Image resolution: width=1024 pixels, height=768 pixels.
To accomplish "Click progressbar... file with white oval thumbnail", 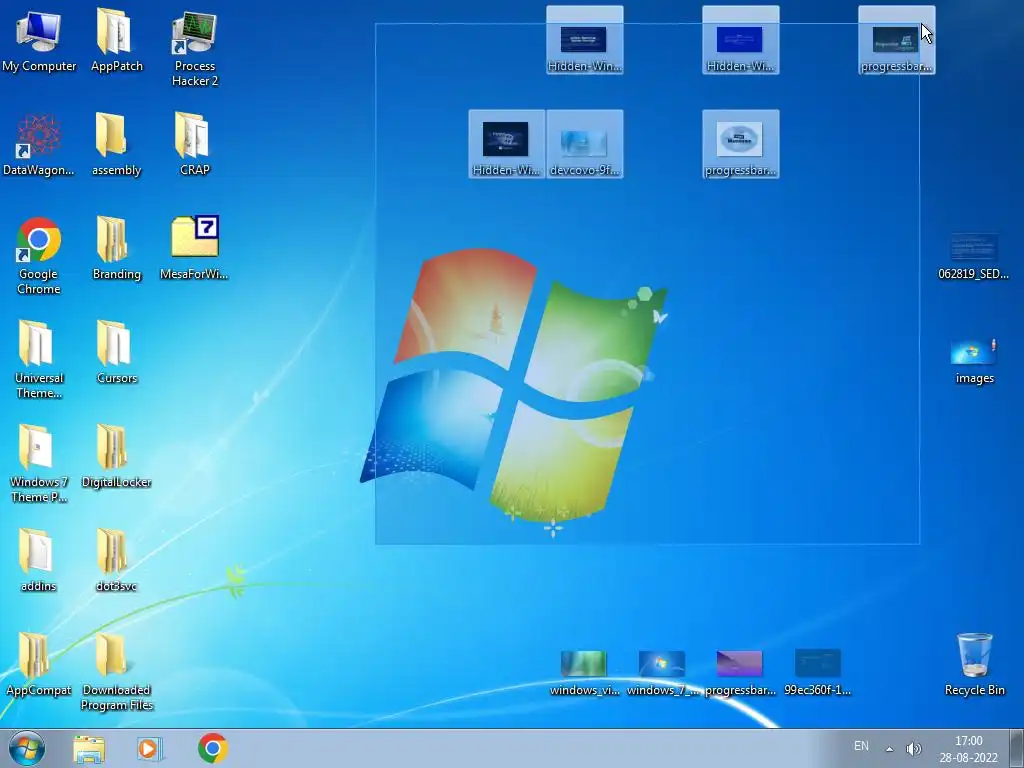I will [x=741, y=144].
